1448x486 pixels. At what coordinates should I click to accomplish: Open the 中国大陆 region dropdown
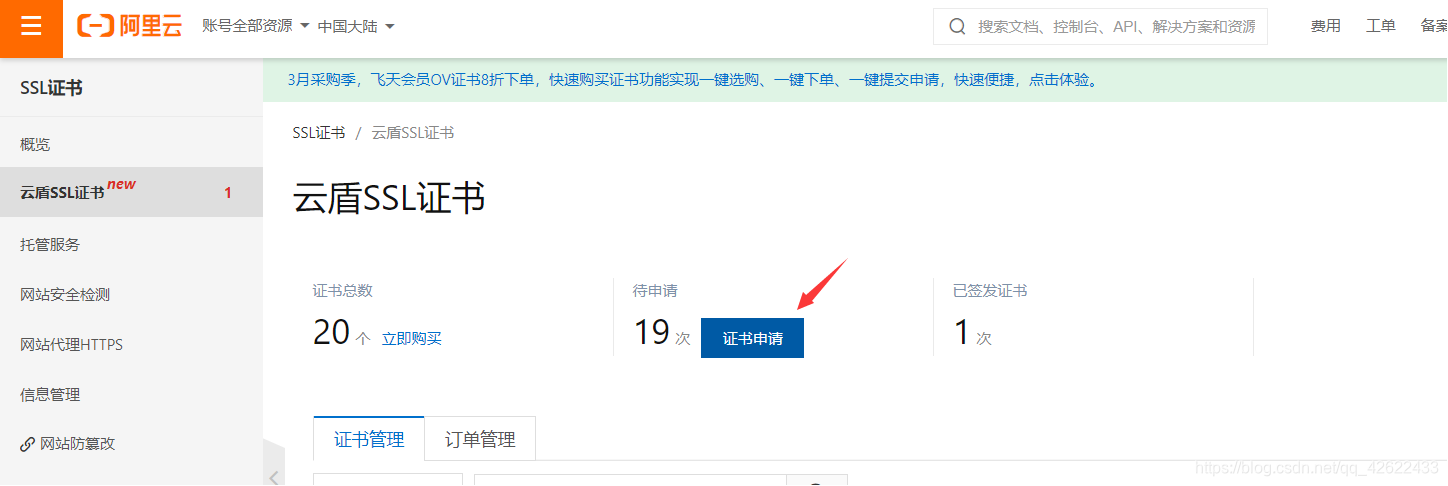click(x=356, y=26)
